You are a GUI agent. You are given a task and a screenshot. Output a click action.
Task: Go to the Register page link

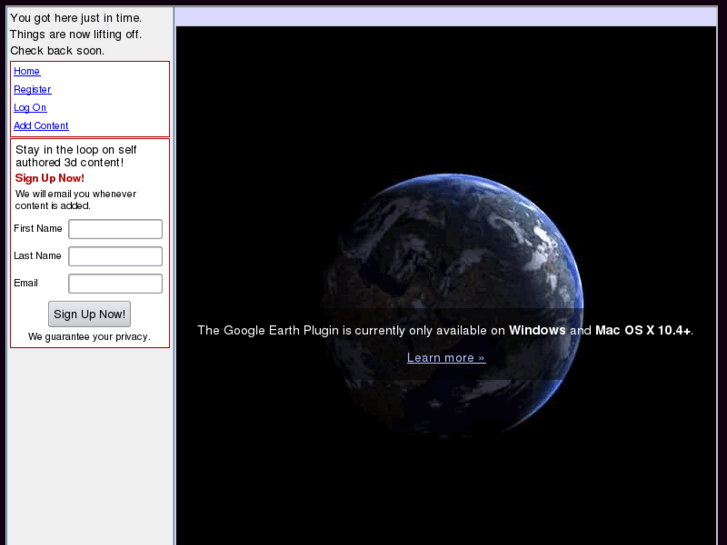point(32,90)
